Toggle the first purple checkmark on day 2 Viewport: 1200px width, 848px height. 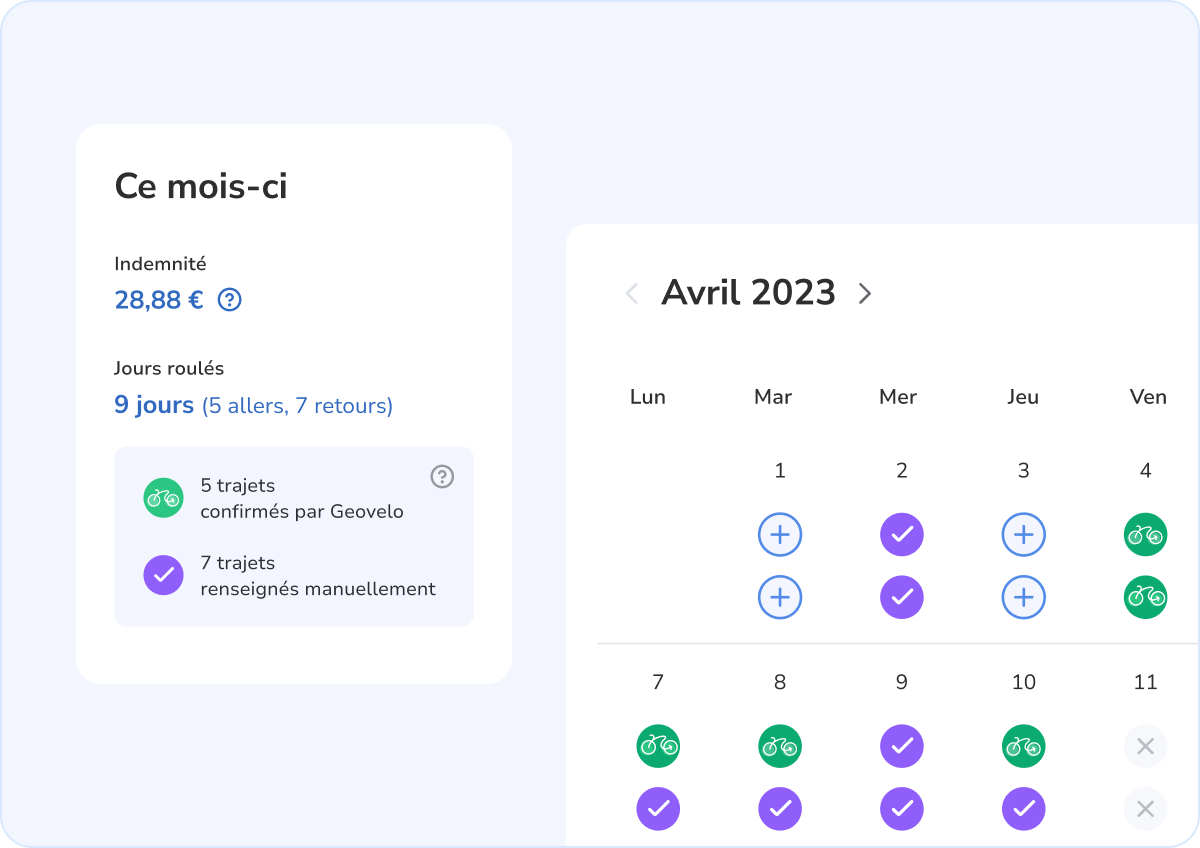tap(902, 535)
